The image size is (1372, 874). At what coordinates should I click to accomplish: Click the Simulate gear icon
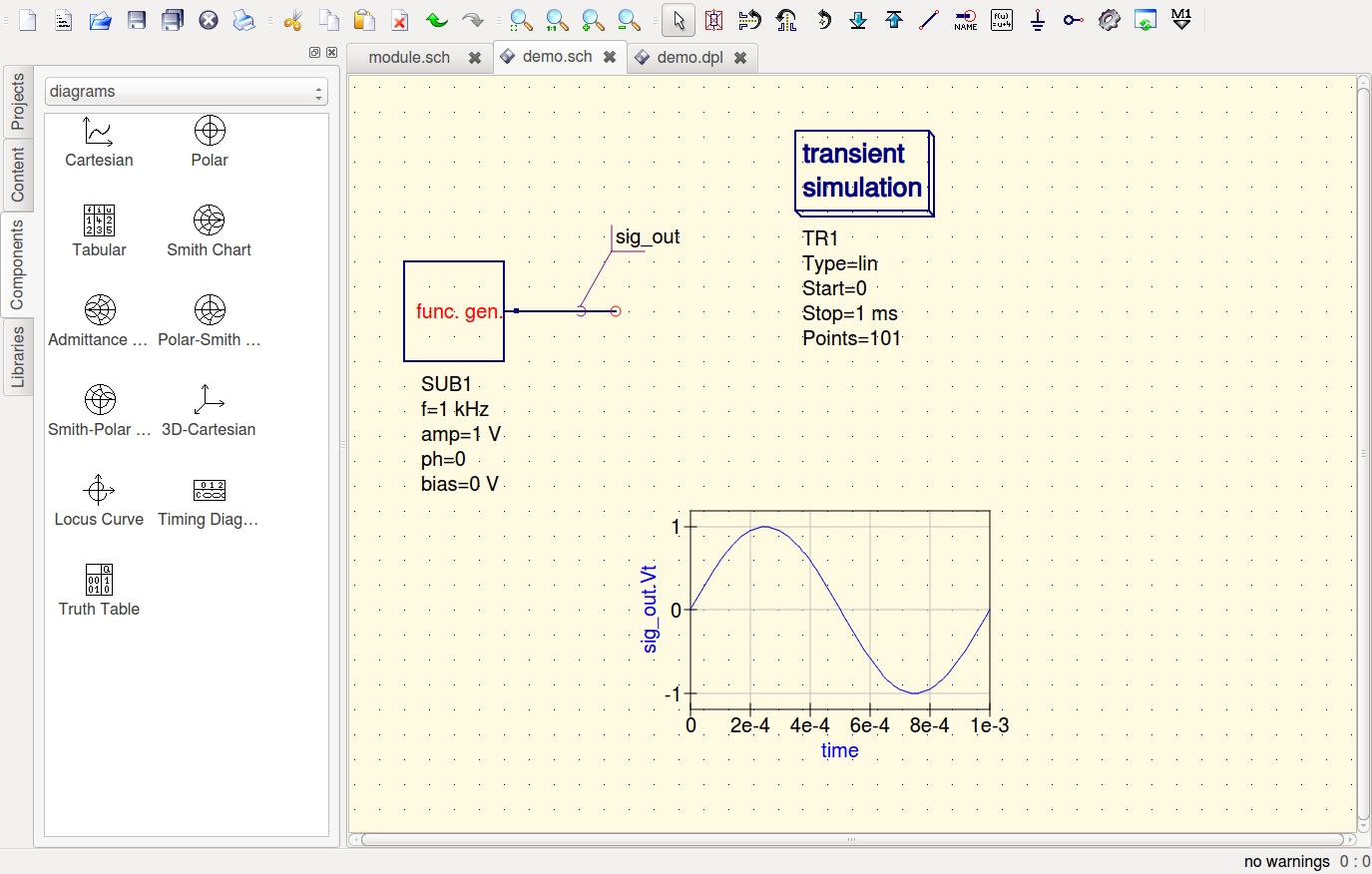1109,20
